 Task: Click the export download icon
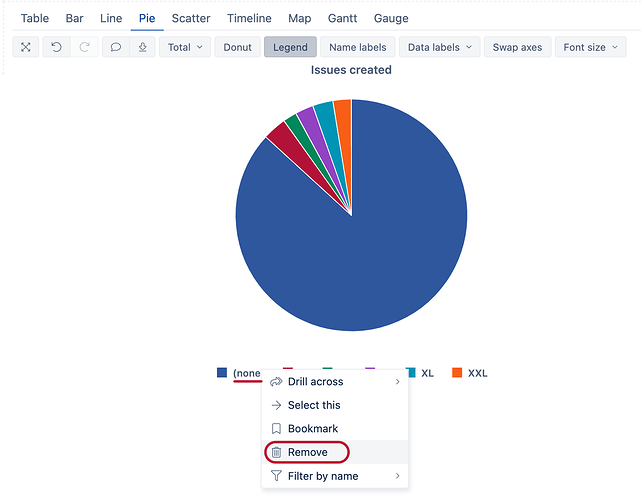pyautogui.click(x=142, y=47)
